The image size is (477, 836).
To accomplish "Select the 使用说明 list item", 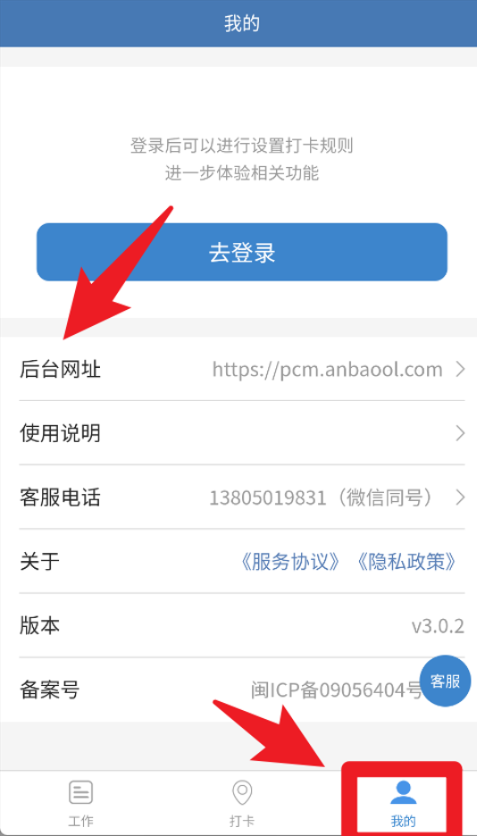I will [242, 433].
